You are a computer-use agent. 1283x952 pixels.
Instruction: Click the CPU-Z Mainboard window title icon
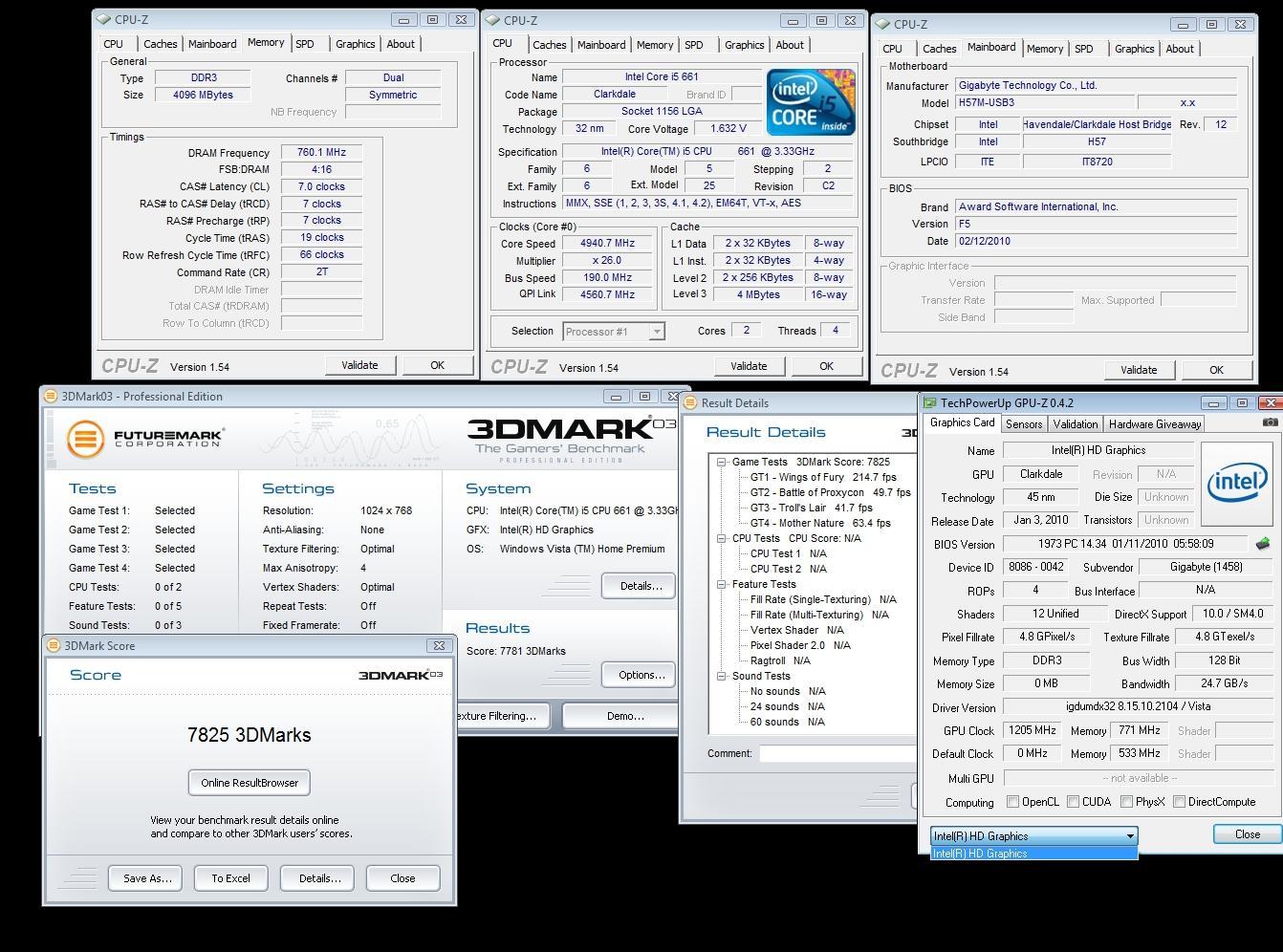(884, 24)
